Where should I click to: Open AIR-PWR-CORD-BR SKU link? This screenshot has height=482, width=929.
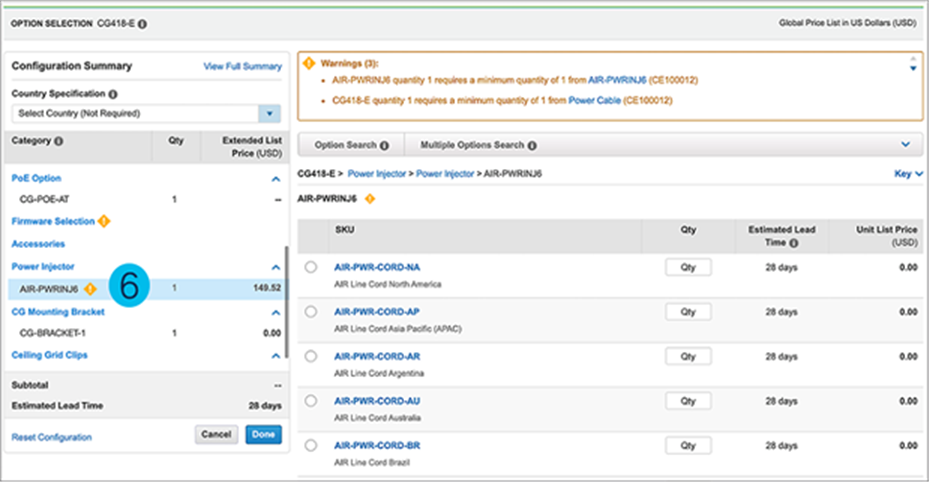(x=377, y=445)
